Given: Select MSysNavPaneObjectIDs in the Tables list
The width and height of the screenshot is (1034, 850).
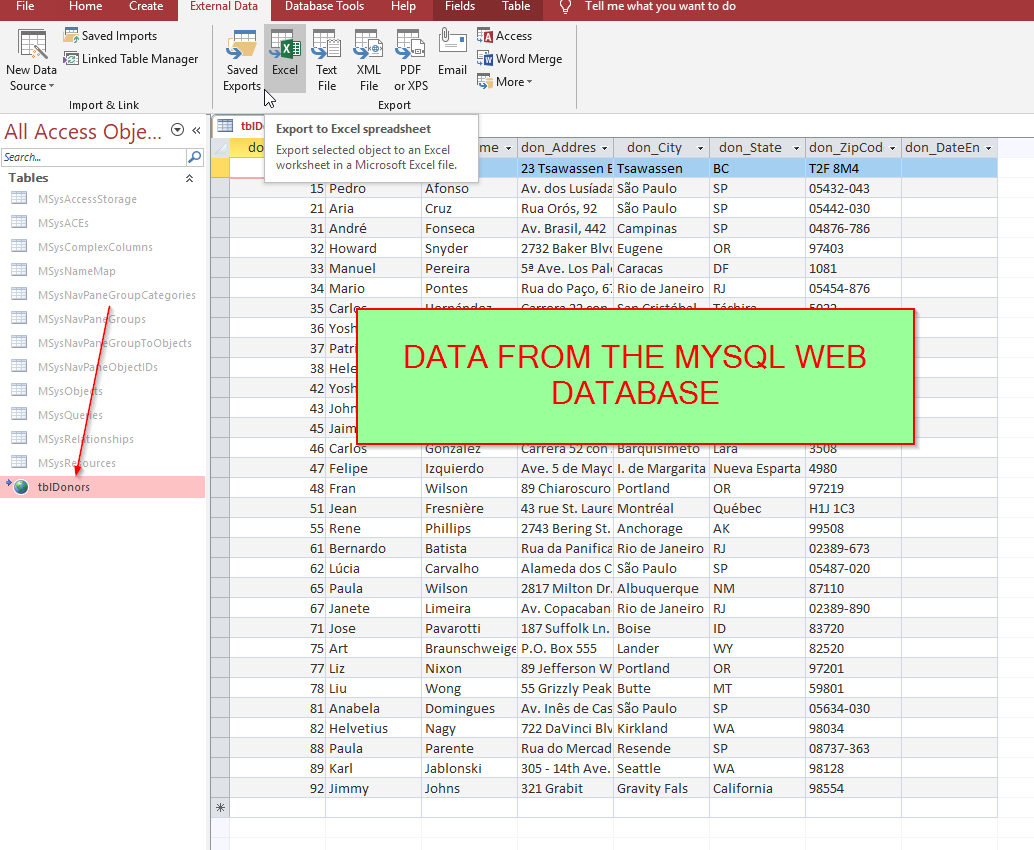Looking at the screenshot, I should click(x=98, y=367).
